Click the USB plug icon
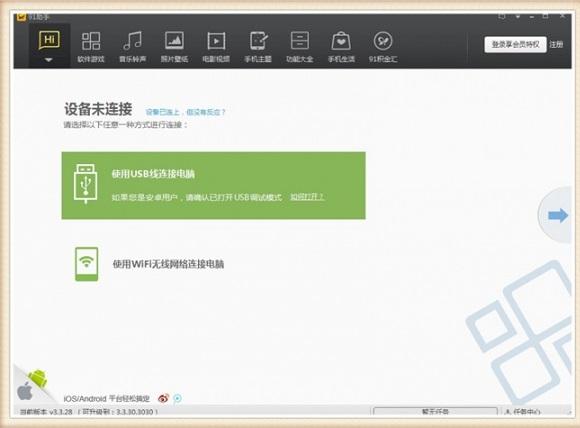This screenshot has height=428, width=580. (x=86, y=184)
